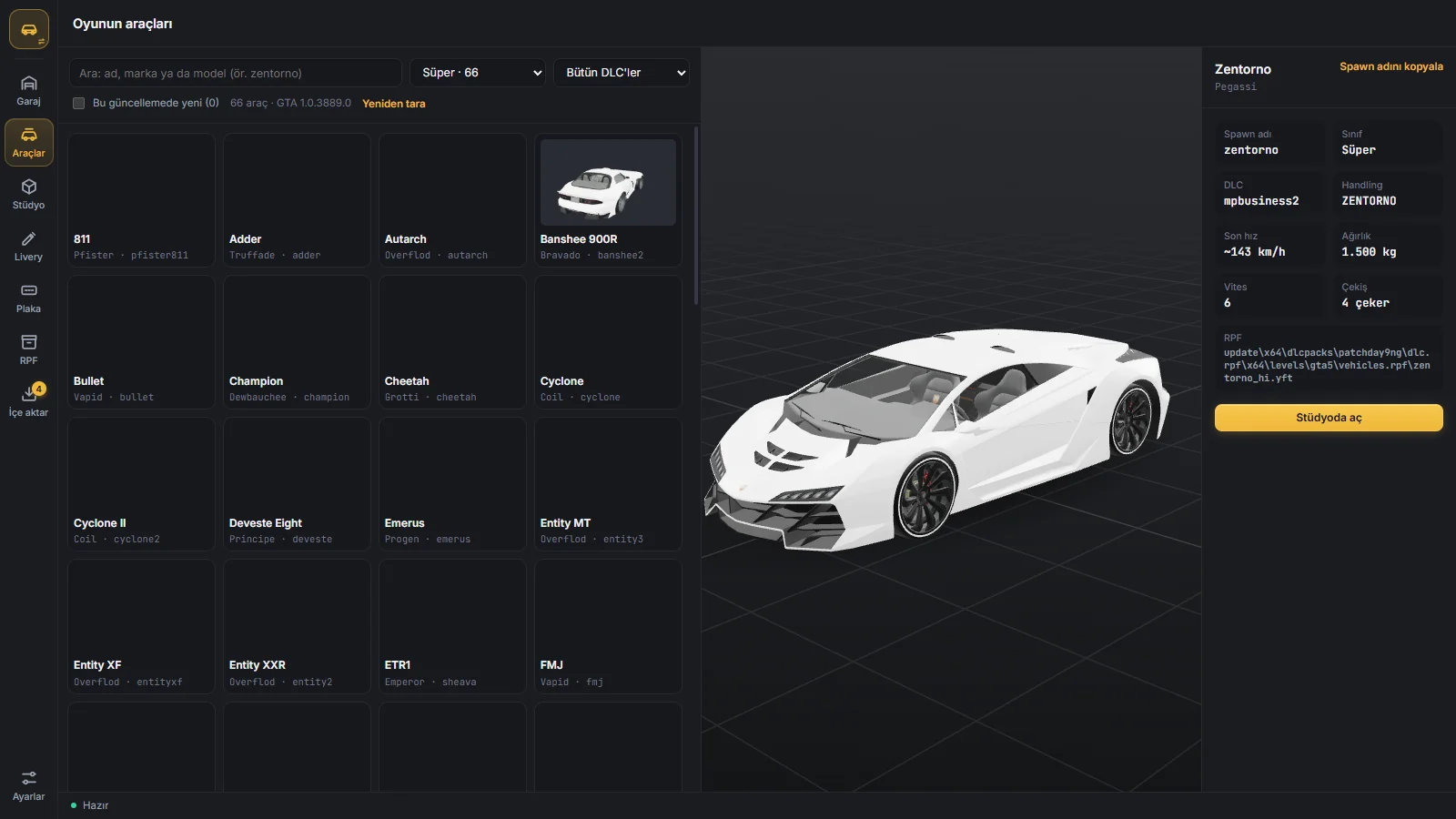Click the Hazır status indicator
Viewport: 1456px width, 819px height.
(90, 805)
